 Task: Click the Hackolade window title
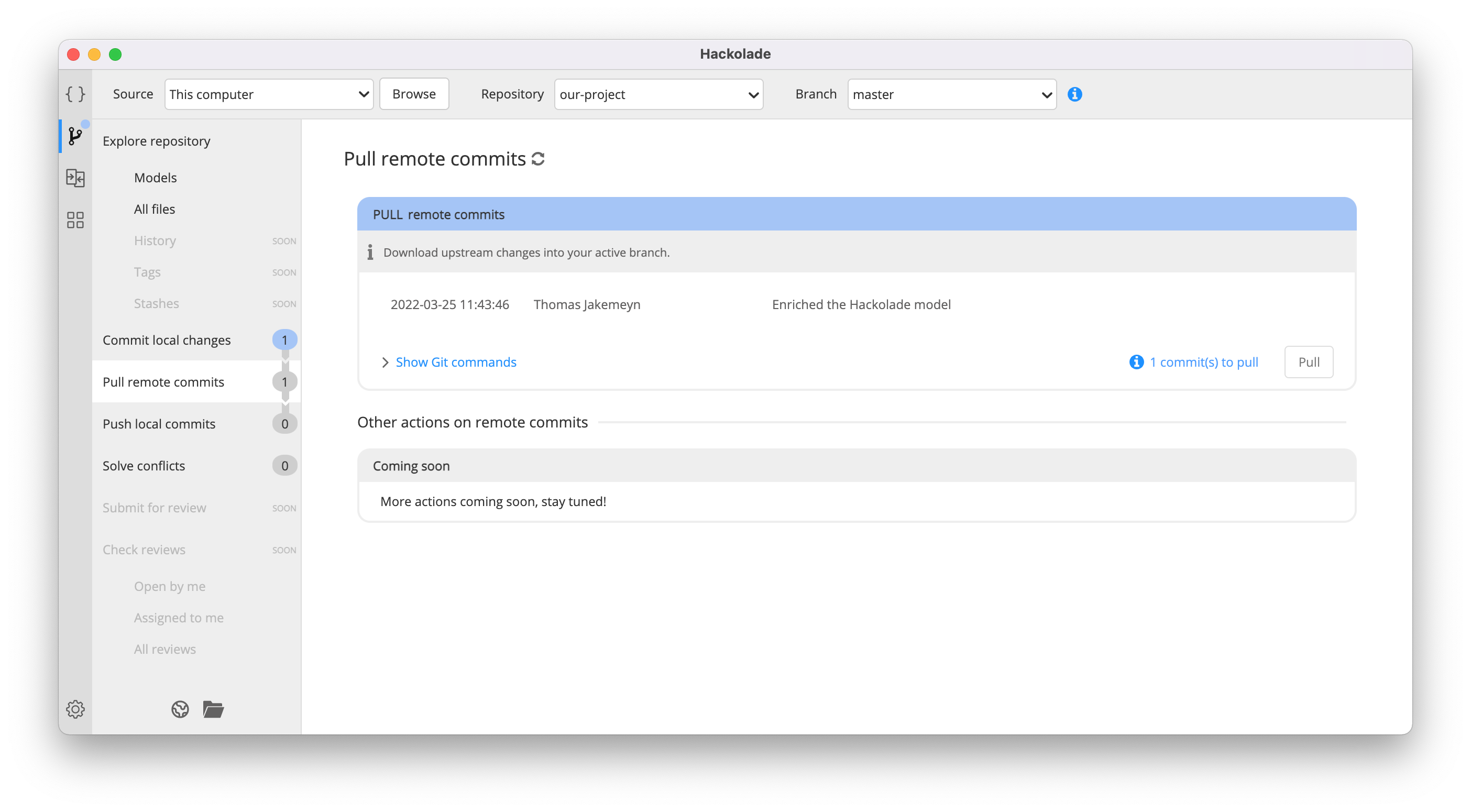(x=735, y=53)
